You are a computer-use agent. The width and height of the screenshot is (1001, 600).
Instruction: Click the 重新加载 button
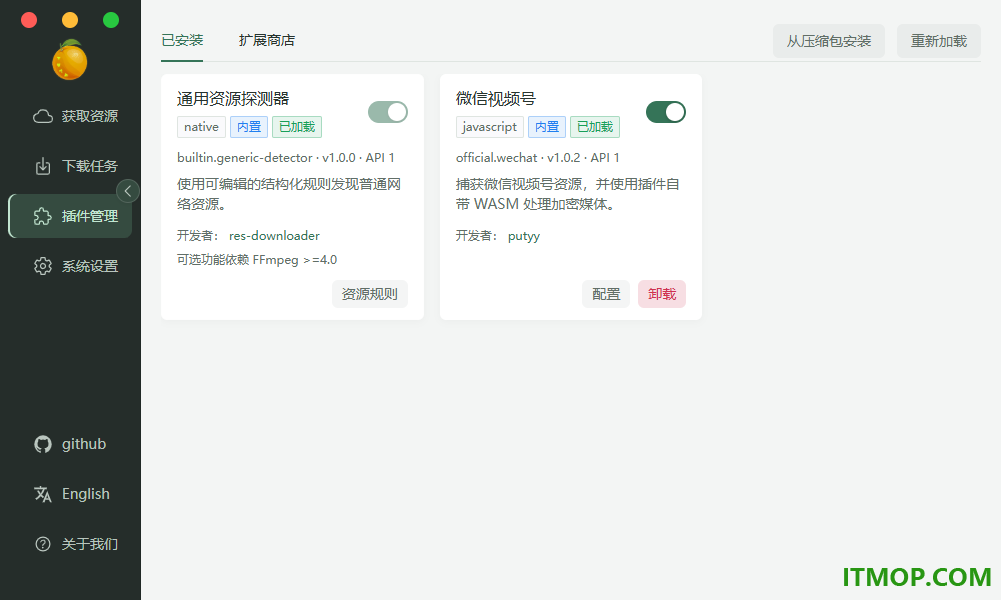click(938, 41)
